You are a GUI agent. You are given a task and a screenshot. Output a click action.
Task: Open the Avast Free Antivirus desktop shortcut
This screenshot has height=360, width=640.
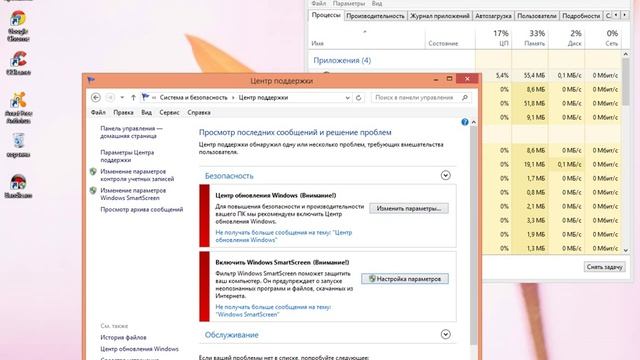18,108
